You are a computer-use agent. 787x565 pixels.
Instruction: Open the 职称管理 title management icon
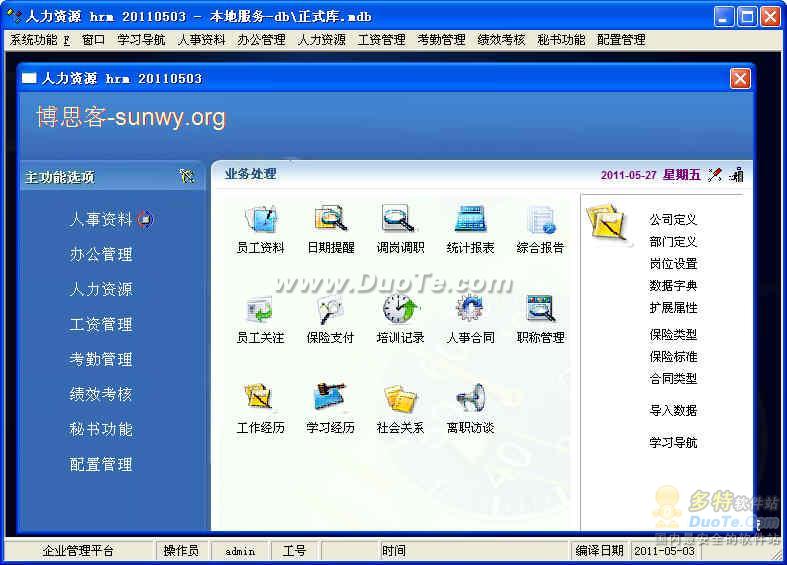pos(541,309)
